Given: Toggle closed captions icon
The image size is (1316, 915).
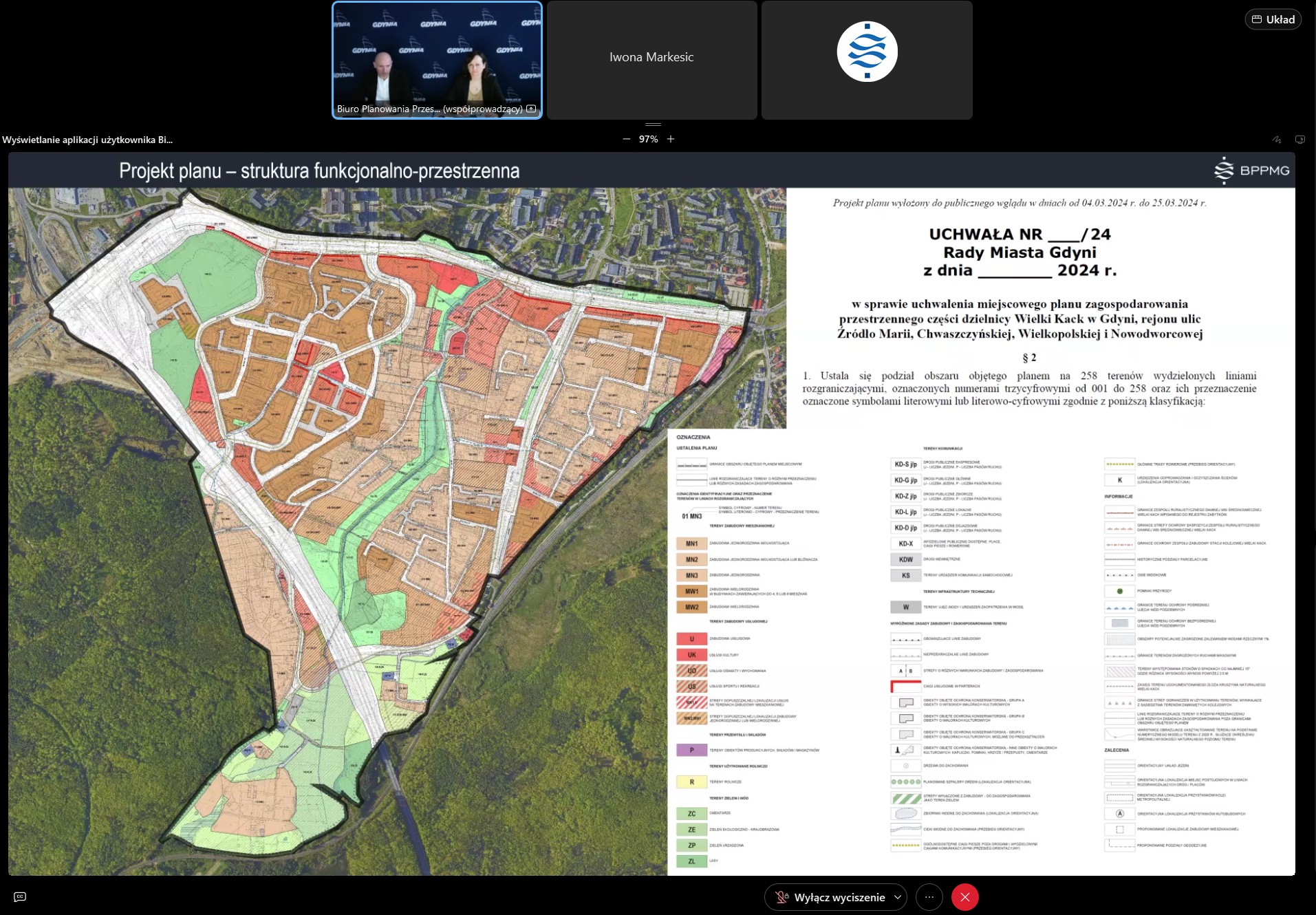Looking at the screenshot, I should point(20,896).
